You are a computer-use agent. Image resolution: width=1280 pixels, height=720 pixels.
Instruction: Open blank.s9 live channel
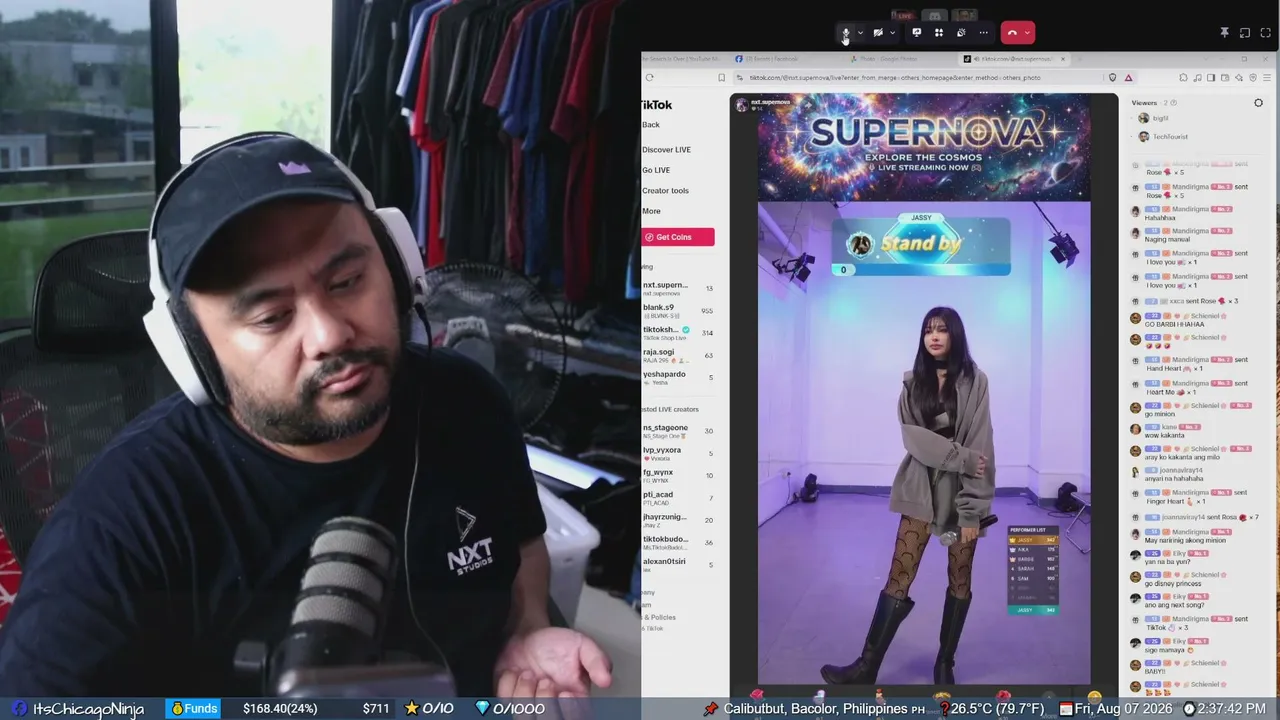tap(678, 311)
